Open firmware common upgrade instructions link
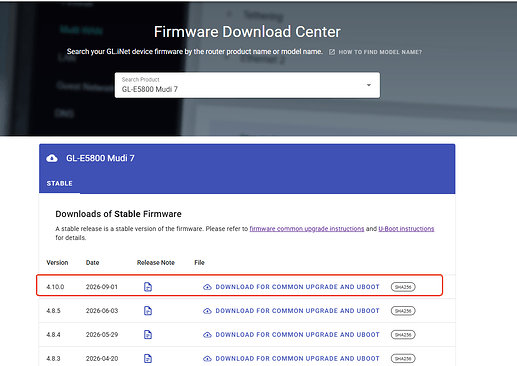Screen dimensions: 517x366 [307, 229]
